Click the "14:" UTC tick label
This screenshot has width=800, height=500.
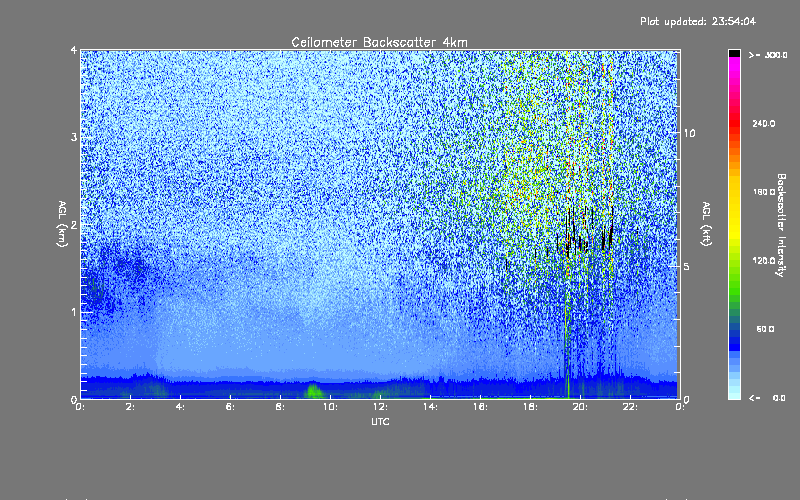click(430, 407)
